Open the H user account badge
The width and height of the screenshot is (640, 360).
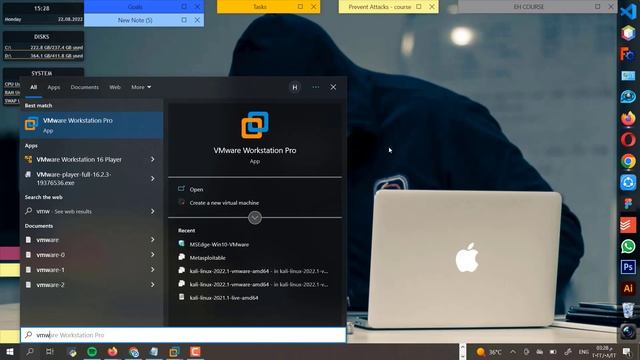pyautogui.click(x=295, y=87)
